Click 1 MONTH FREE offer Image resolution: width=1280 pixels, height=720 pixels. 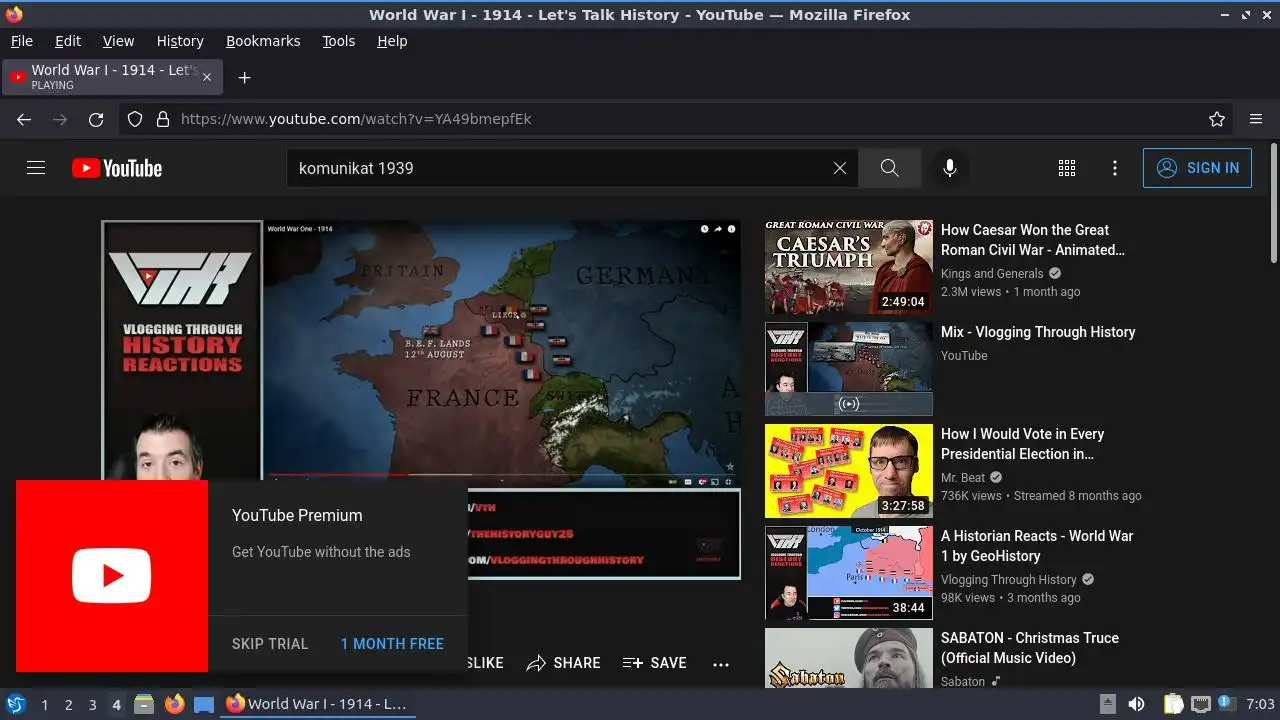[x=392, y=644]
